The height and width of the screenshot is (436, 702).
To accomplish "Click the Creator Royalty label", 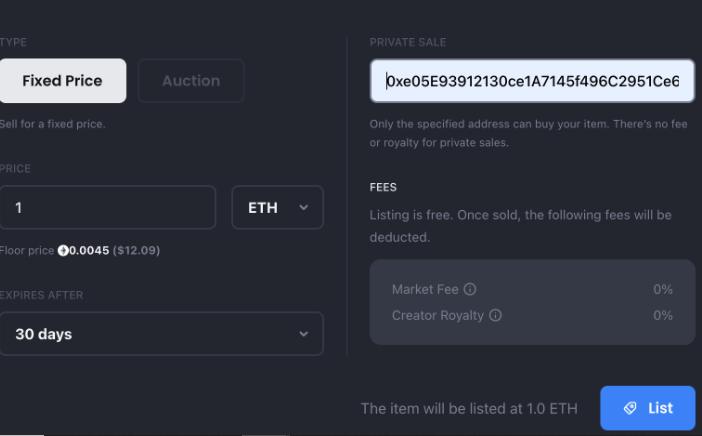I will click(437, 315).
